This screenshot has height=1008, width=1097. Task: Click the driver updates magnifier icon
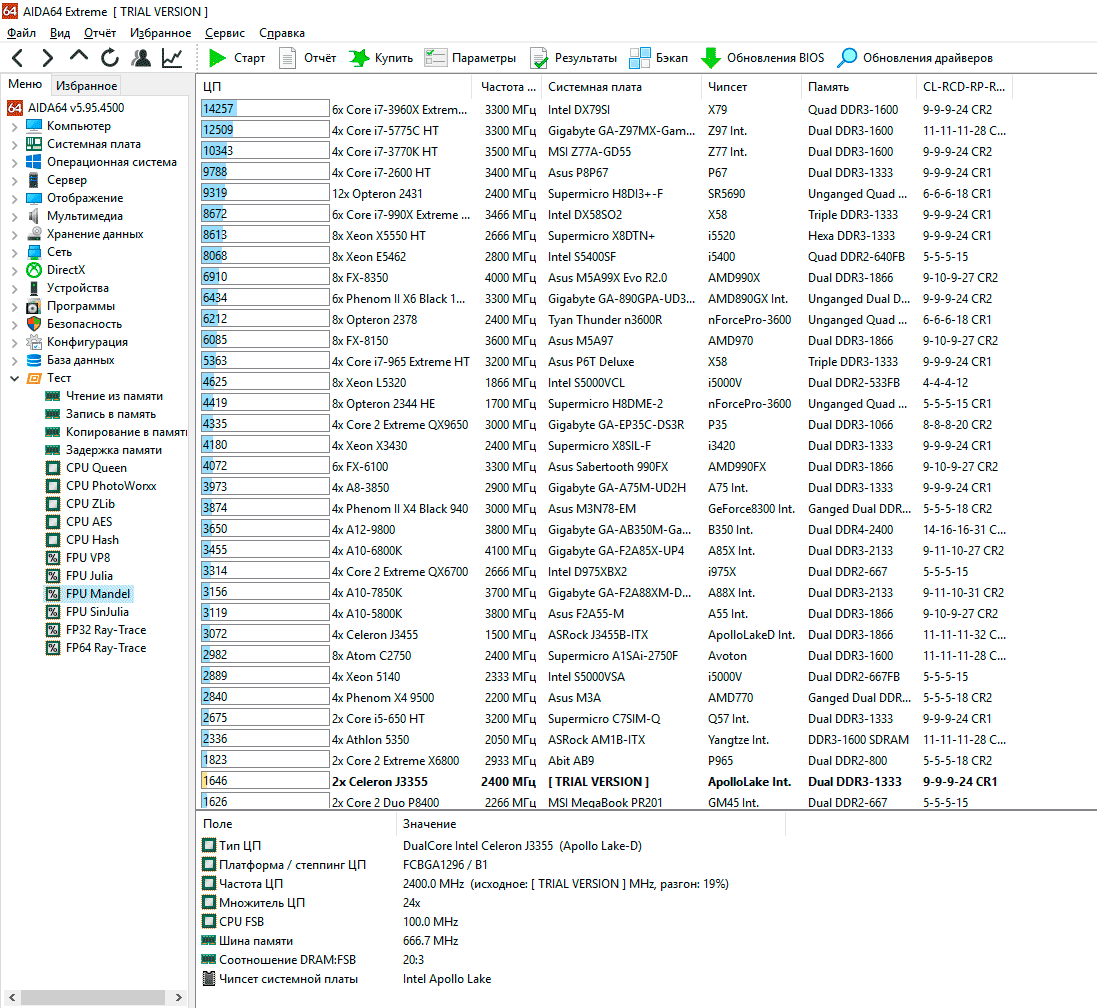pyautogui.click(x=847, y=58)
